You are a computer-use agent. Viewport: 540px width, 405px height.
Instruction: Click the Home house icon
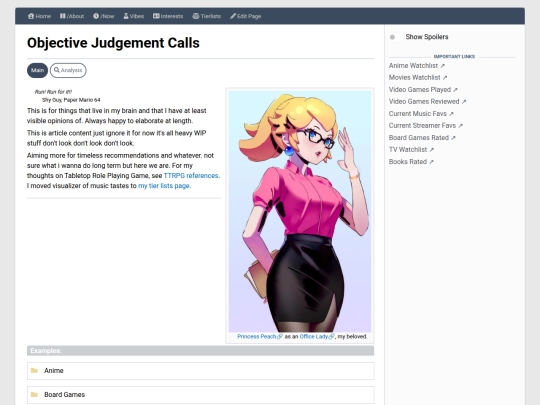[31, 16]
